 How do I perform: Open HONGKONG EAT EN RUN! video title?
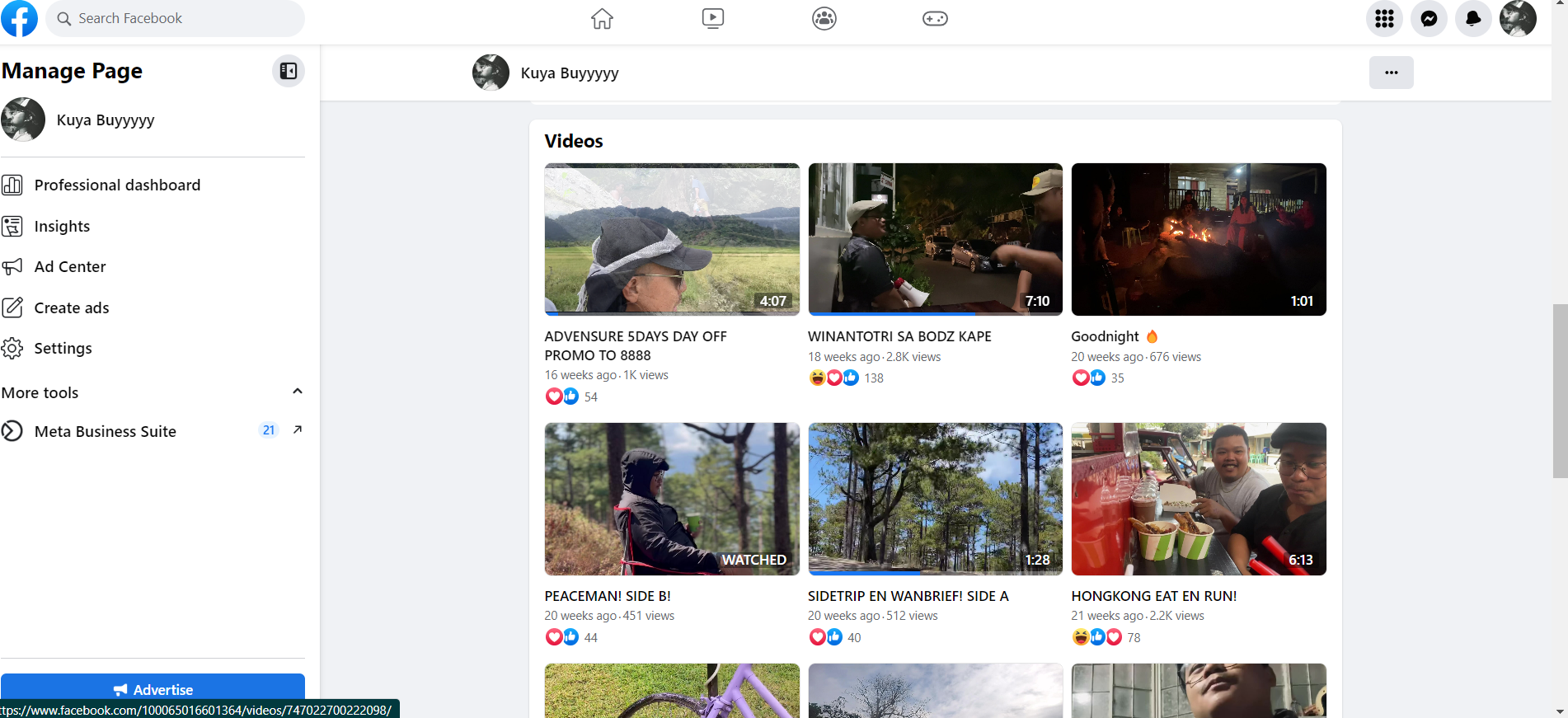(x=1154, y=596)
